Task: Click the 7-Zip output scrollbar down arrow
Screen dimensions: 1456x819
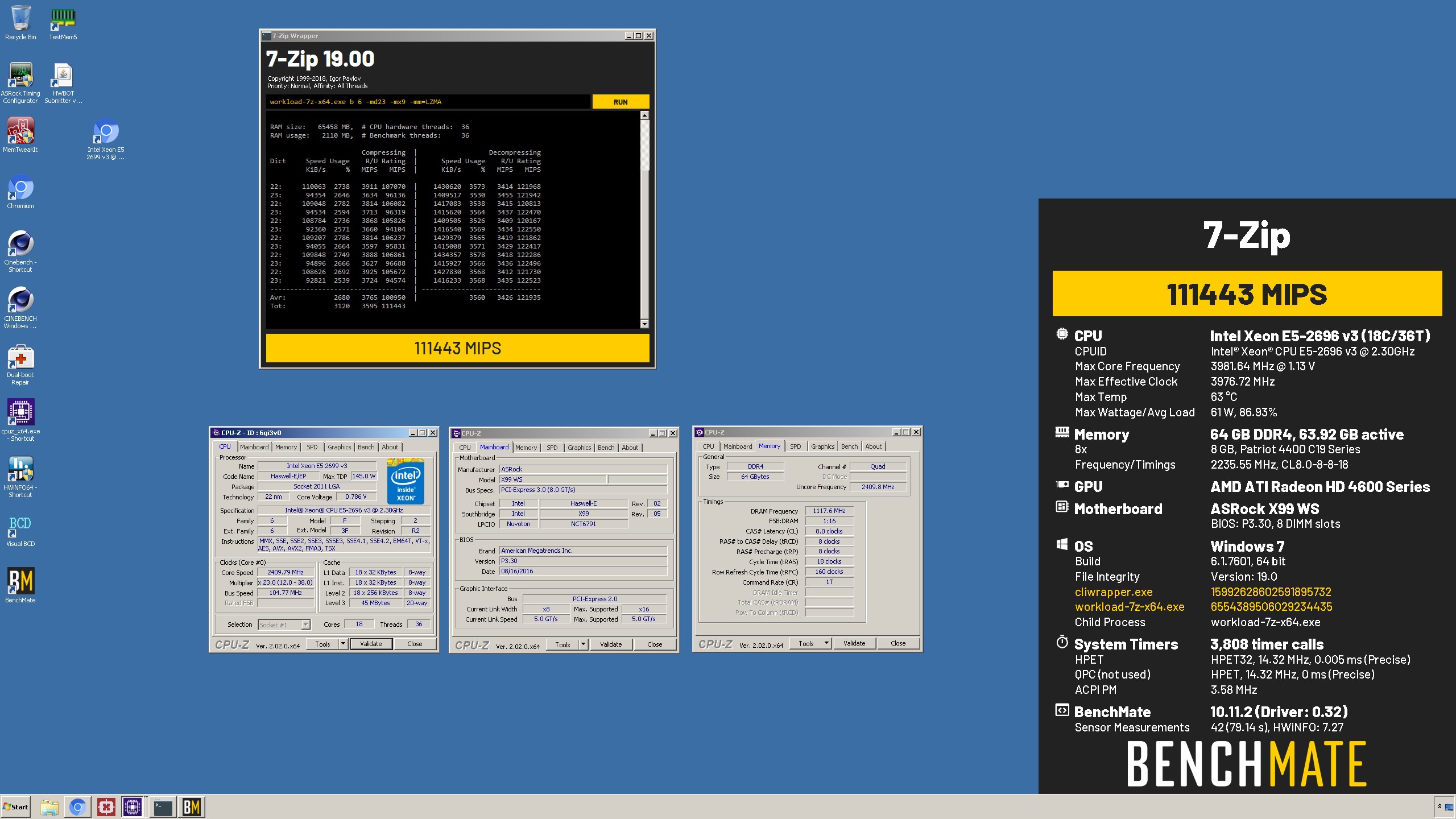Action: [x=644, y=324]
